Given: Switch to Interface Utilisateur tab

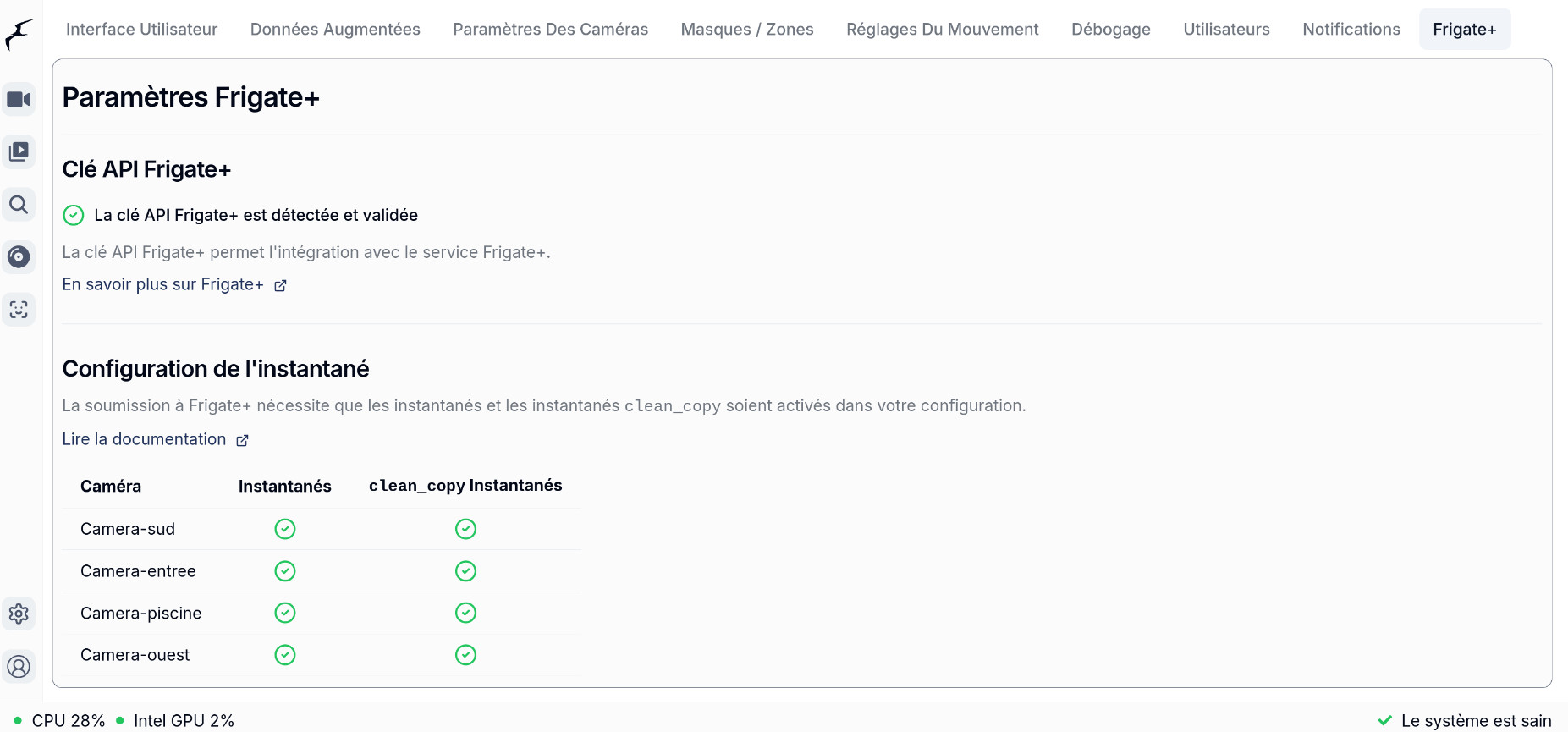Looking at the screenshot, I should pos(141,30).
